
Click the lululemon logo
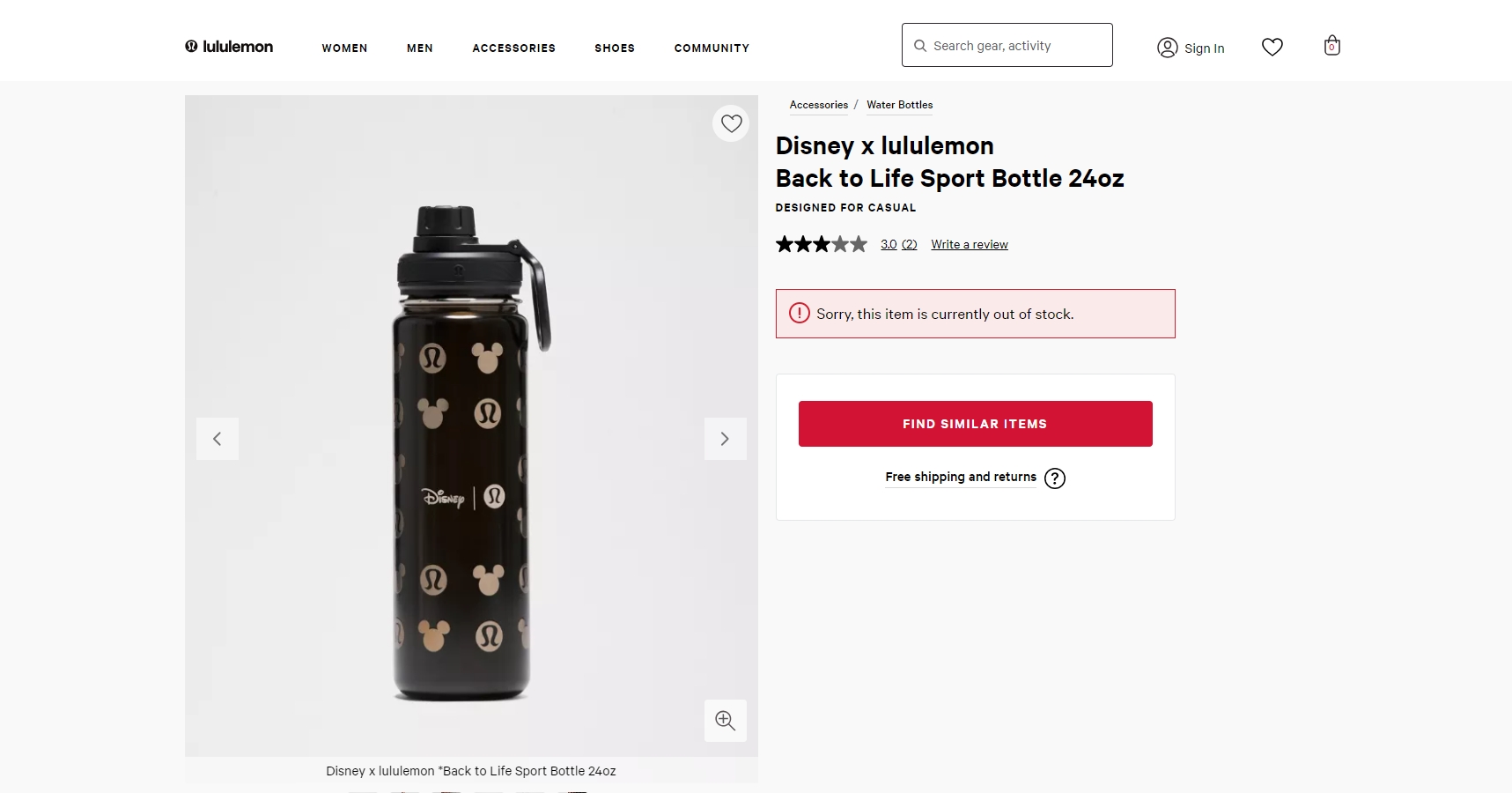point(229,47)
